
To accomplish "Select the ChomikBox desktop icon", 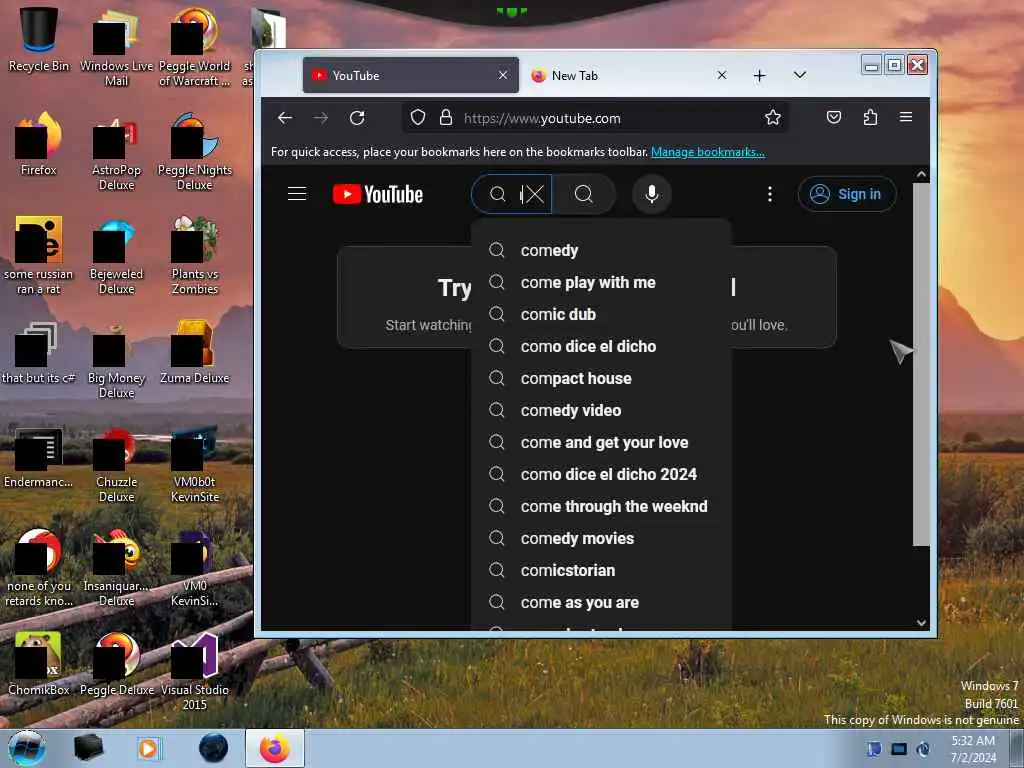I will coord(39,664).
